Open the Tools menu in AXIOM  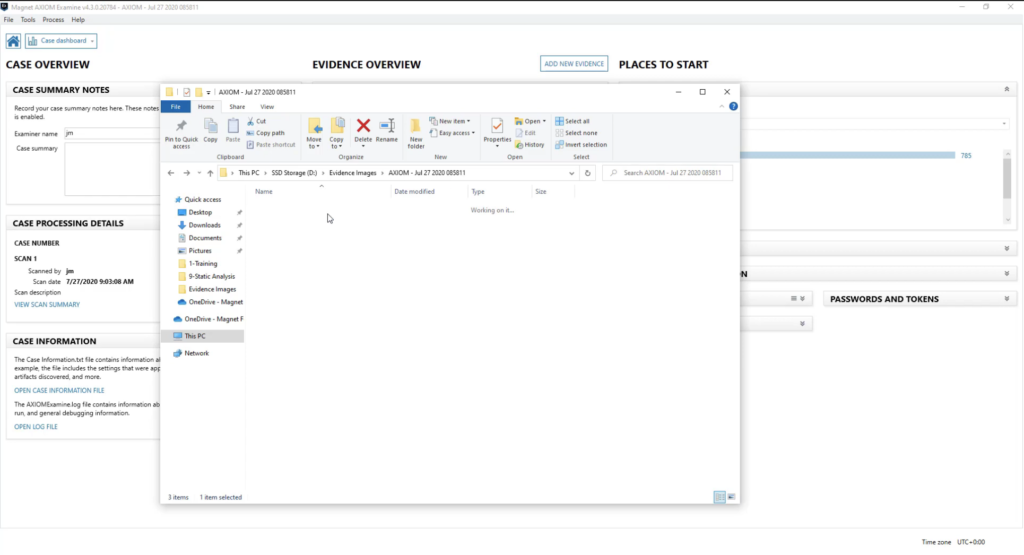pos(27,20)
